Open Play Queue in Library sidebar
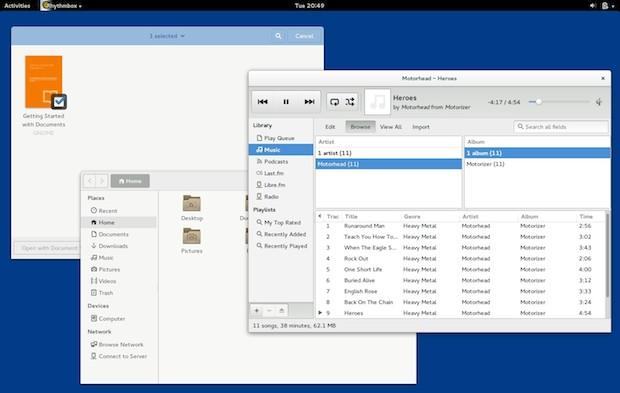The image size is (620, 393). pos(281,138)
